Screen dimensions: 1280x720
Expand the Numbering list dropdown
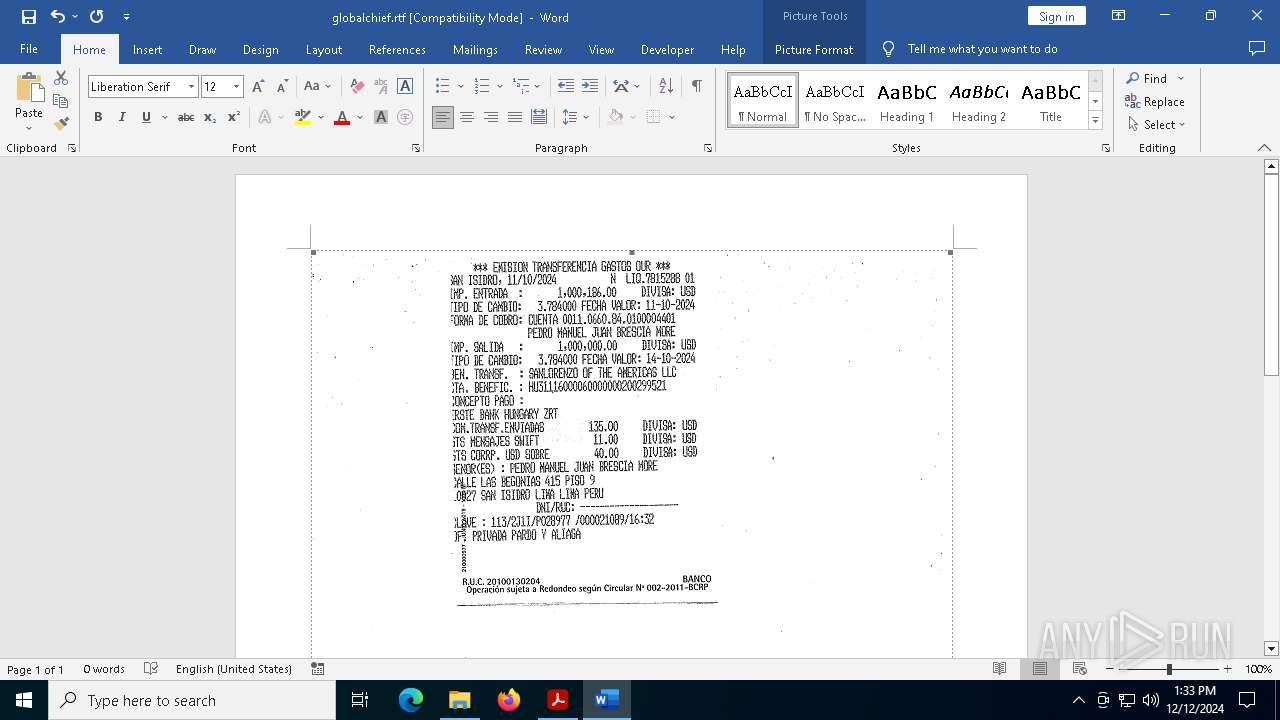(498, 87)
